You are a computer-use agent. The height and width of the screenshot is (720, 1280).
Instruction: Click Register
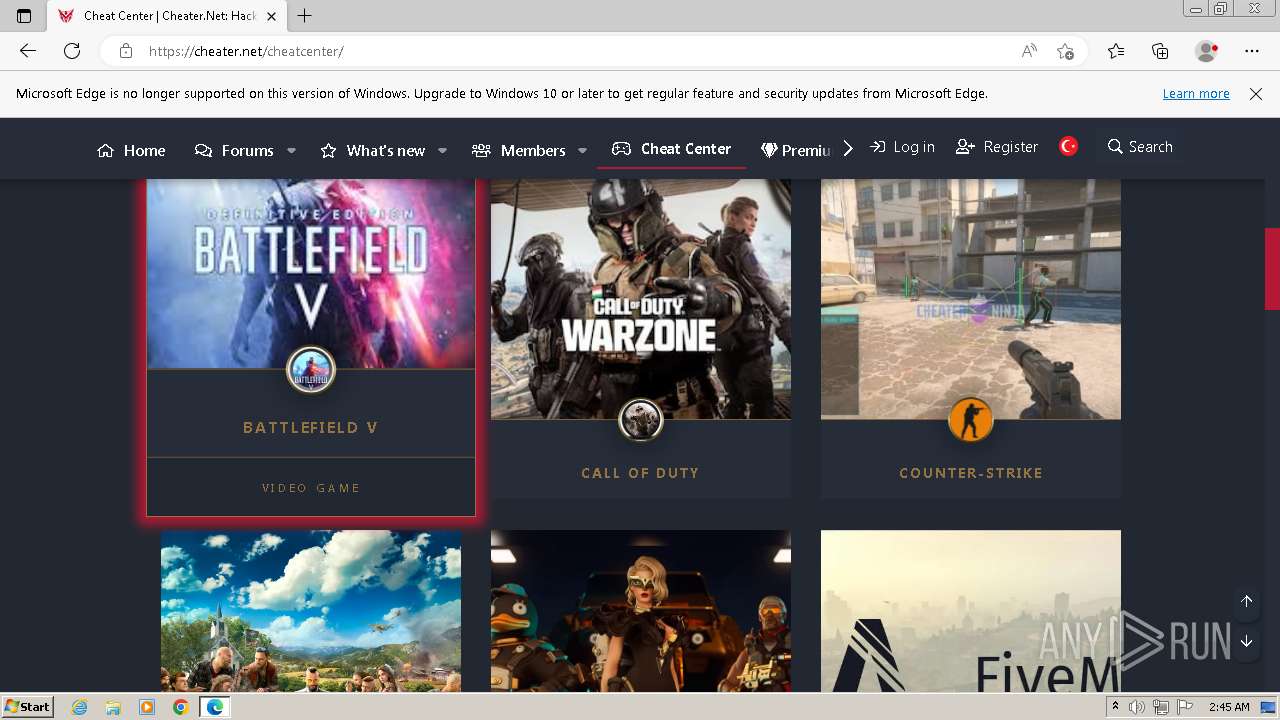[997, 147]
